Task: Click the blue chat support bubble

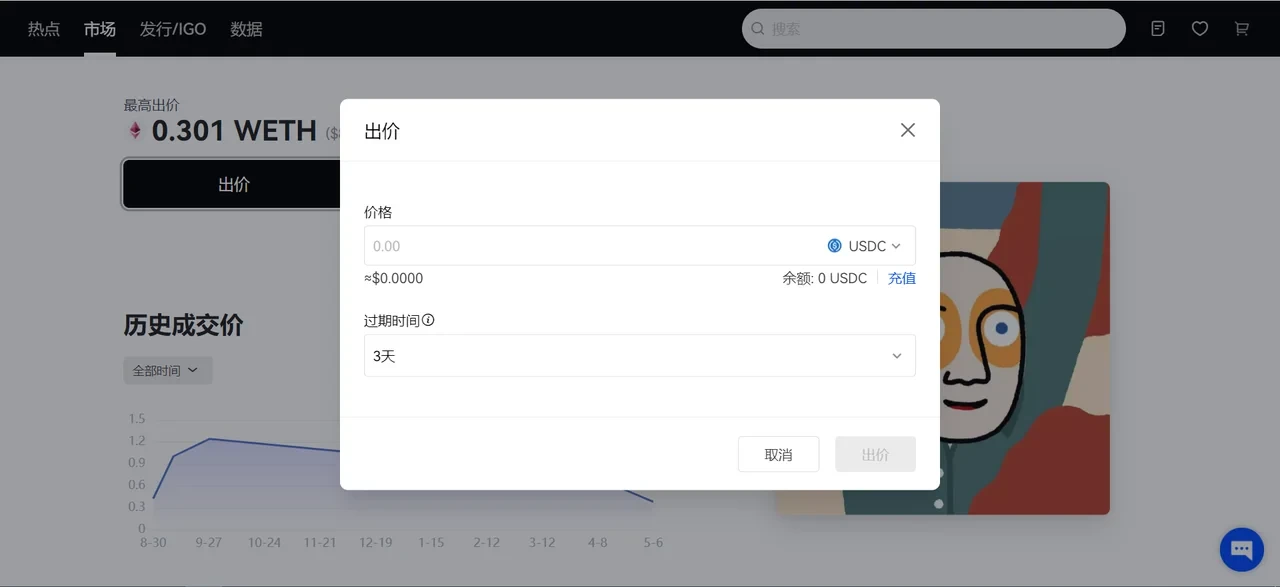Action: pos(1241,549)
